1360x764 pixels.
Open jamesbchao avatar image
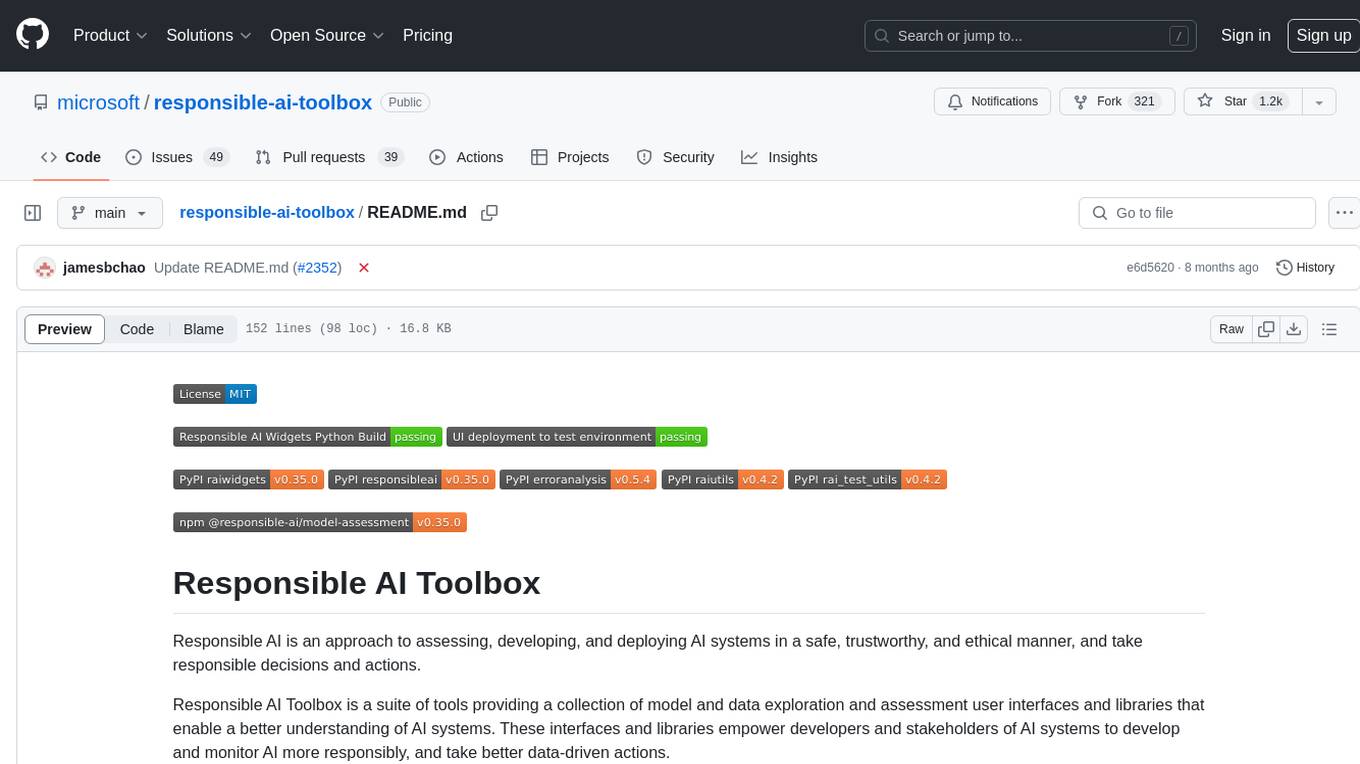[x=44, y=268]
